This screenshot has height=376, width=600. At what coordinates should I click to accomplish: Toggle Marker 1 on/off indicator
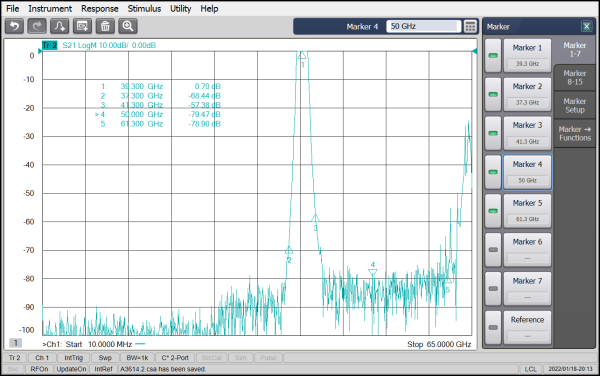(x=493, y=56)
